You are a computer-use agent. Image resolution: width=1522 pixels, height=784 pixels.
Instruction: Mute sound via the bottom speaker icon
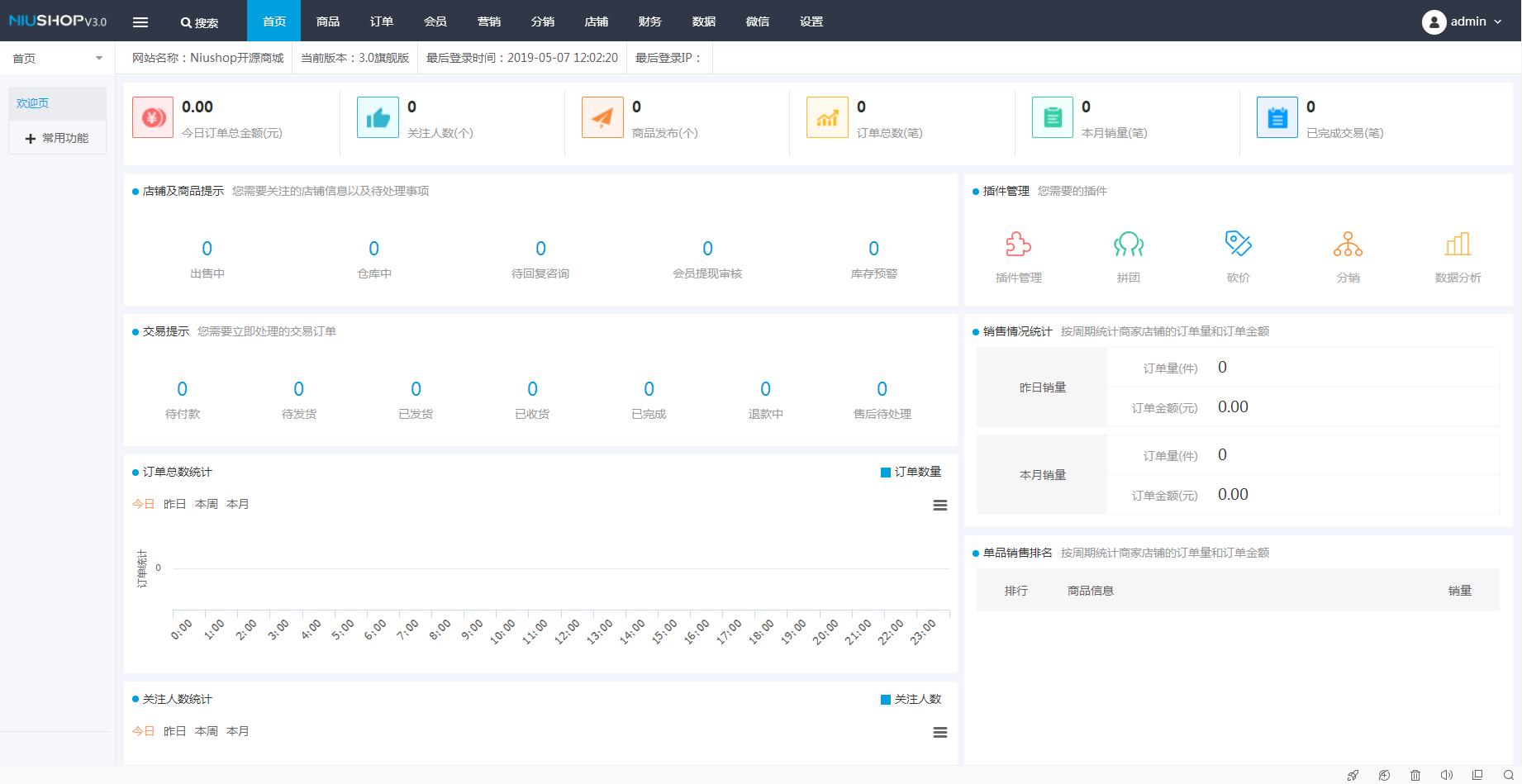(x=1446, y=775)
